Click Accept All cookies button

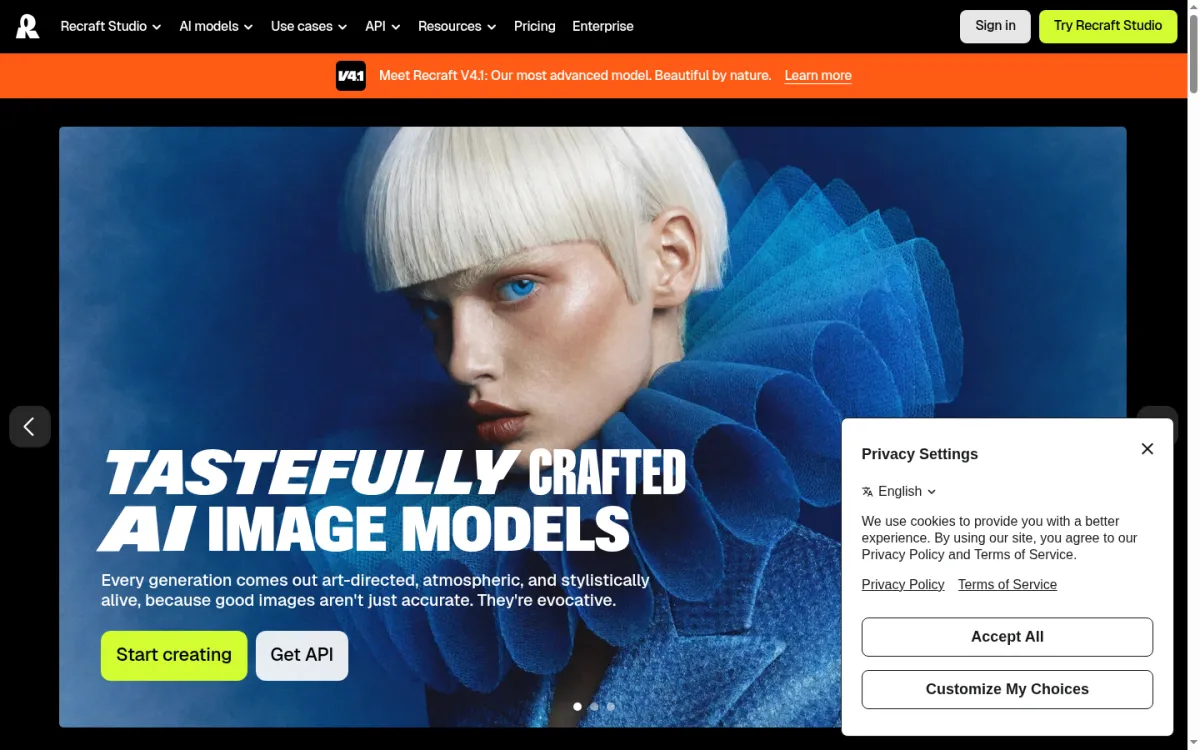click(x=1007, y=637)
